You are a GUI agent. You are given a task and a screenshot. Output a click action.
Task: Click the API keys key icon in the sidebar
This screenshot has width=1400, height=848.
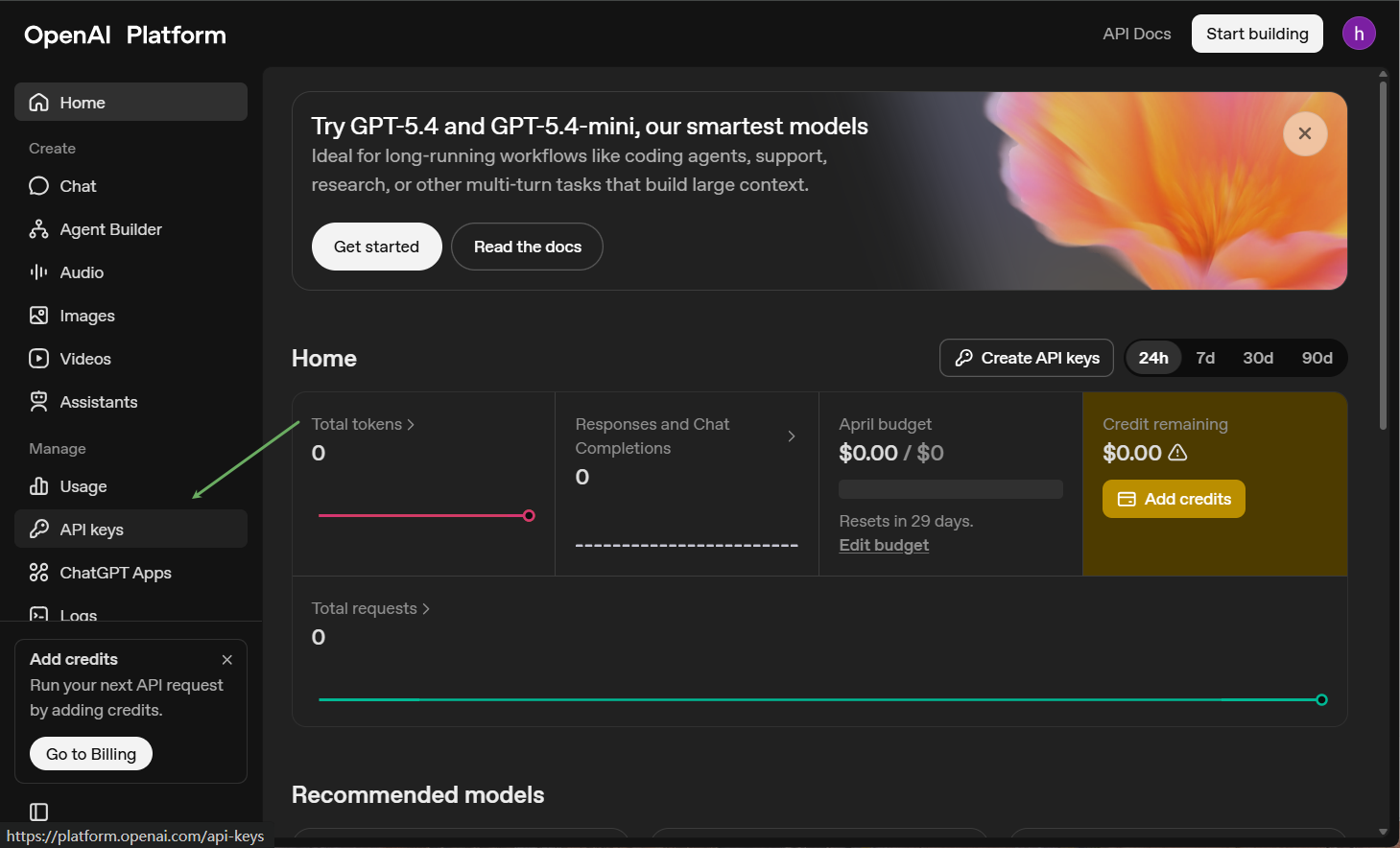pos(38,530)
